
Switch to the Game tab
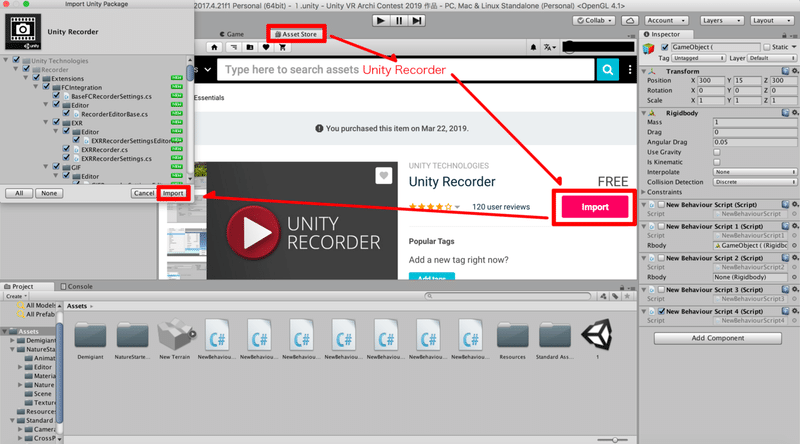point(232,34)
